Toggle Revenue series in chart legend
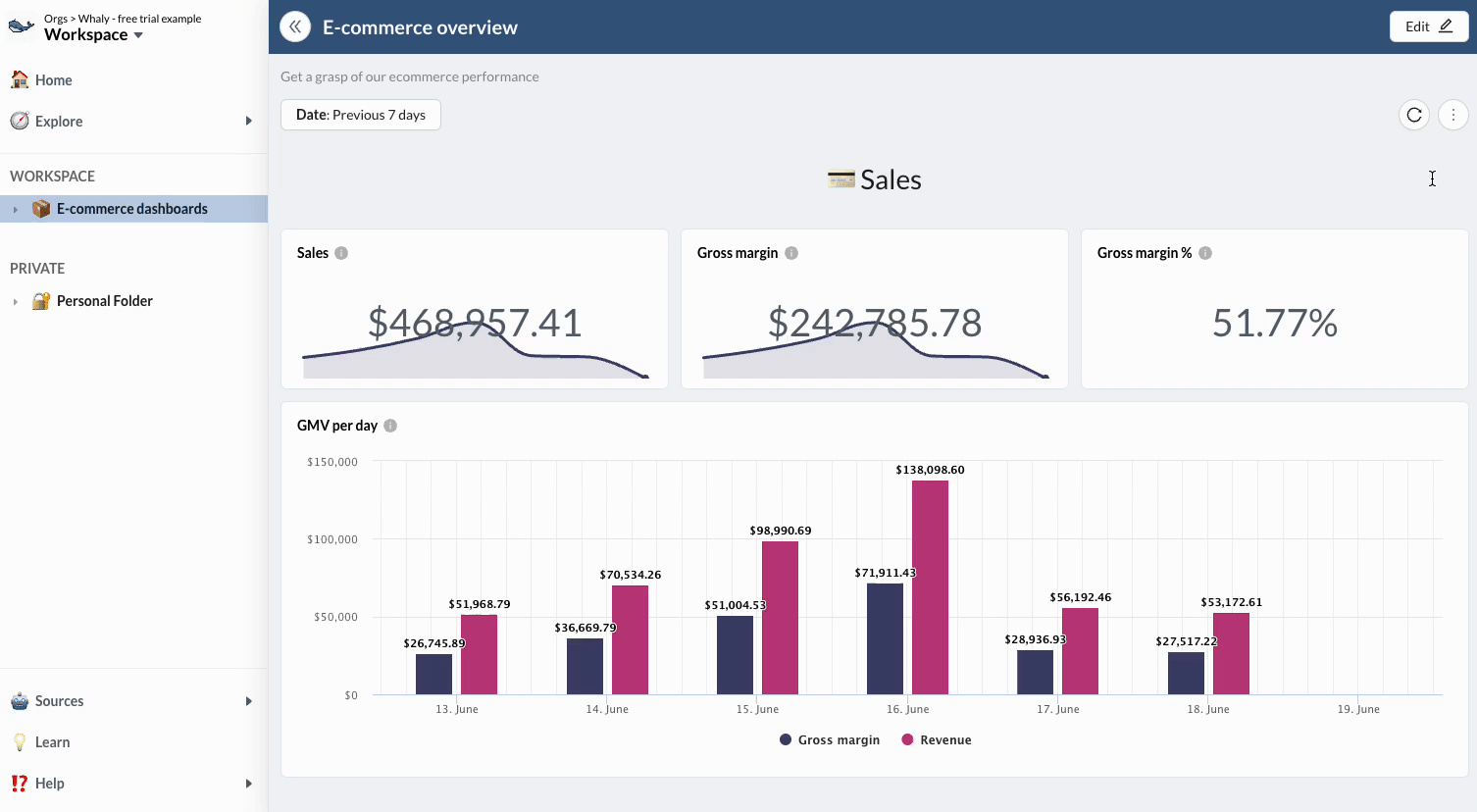 click(x=936, y=740)
